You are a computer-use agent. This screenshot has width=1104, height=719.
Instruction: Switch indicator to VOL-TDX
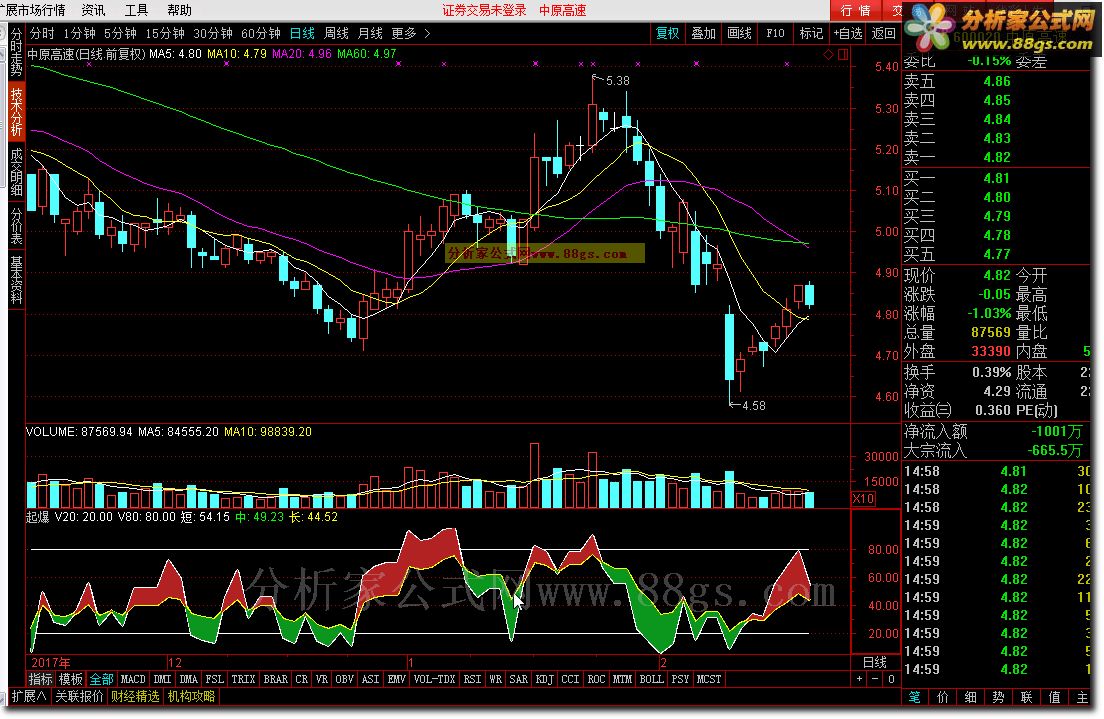coord(434,680)
